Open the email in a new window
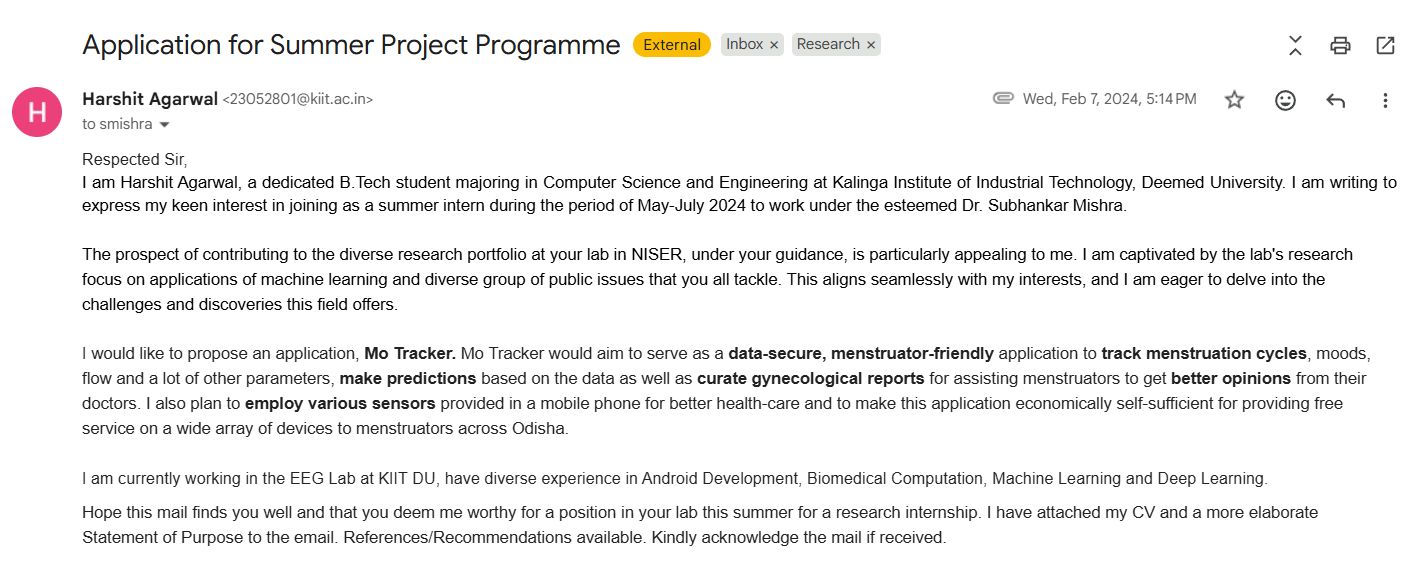Screen dimensions: 1403x562 tap(1385, 45)
